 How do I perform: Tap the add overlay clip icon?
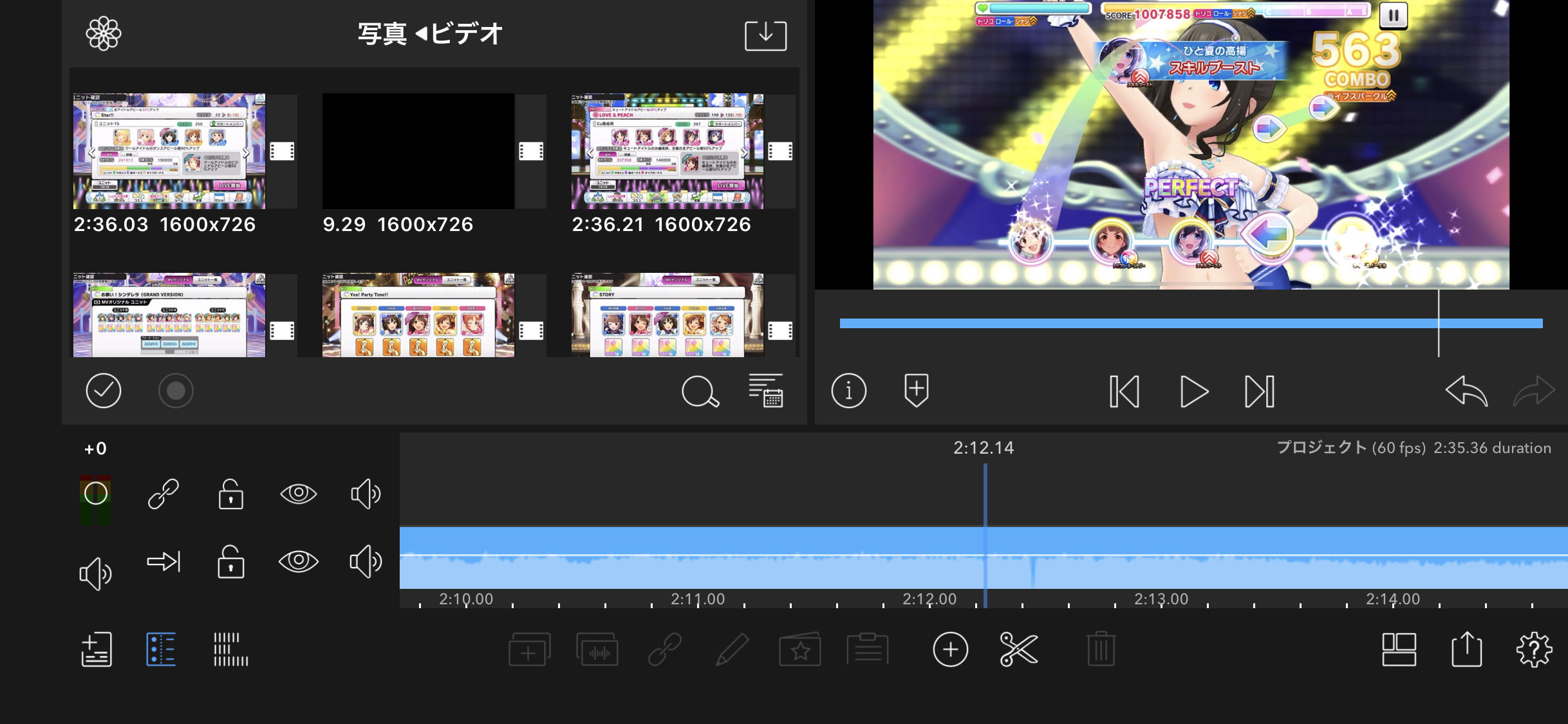point(529,649)
